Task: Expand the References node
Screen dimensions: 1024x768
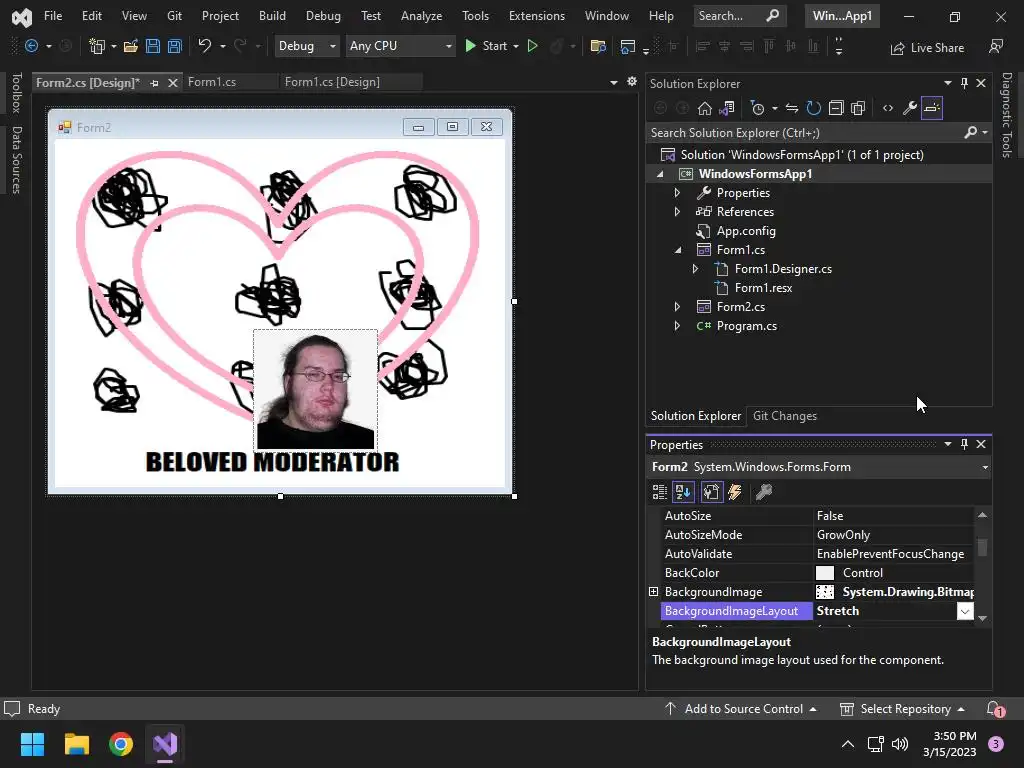Action: click(677, 212)
